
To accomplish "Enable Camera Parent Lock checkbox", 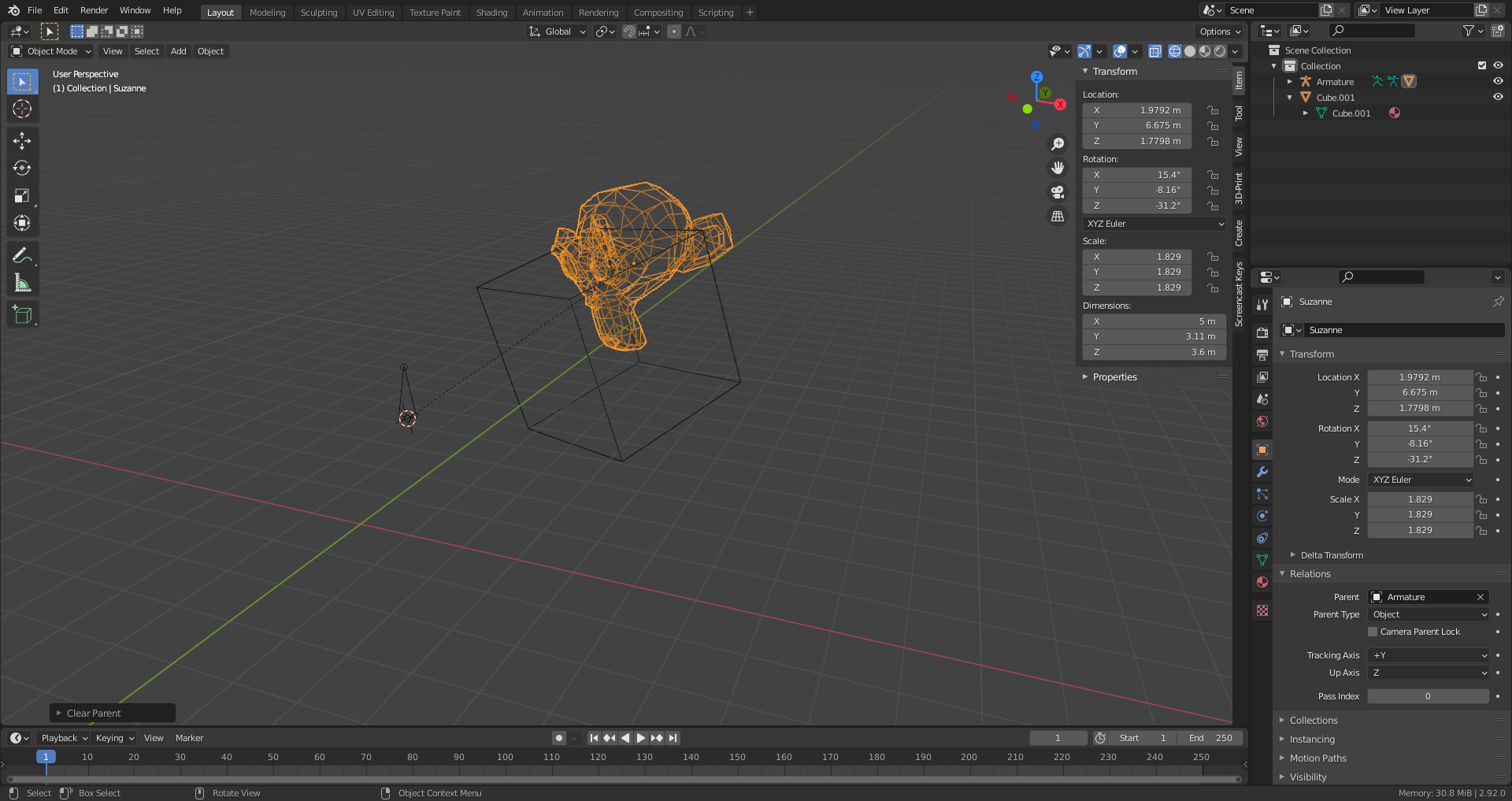I will click(x=1373, y=632).
